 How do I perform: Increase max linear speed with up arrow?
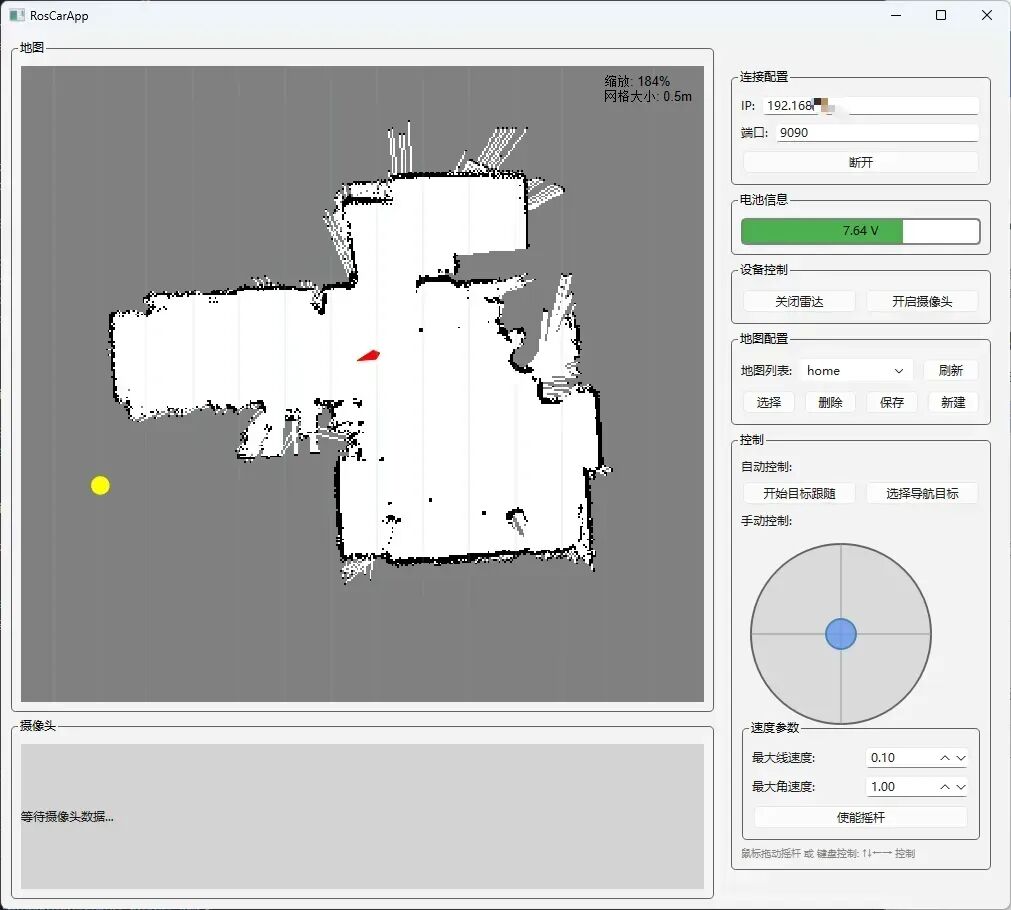945,758
